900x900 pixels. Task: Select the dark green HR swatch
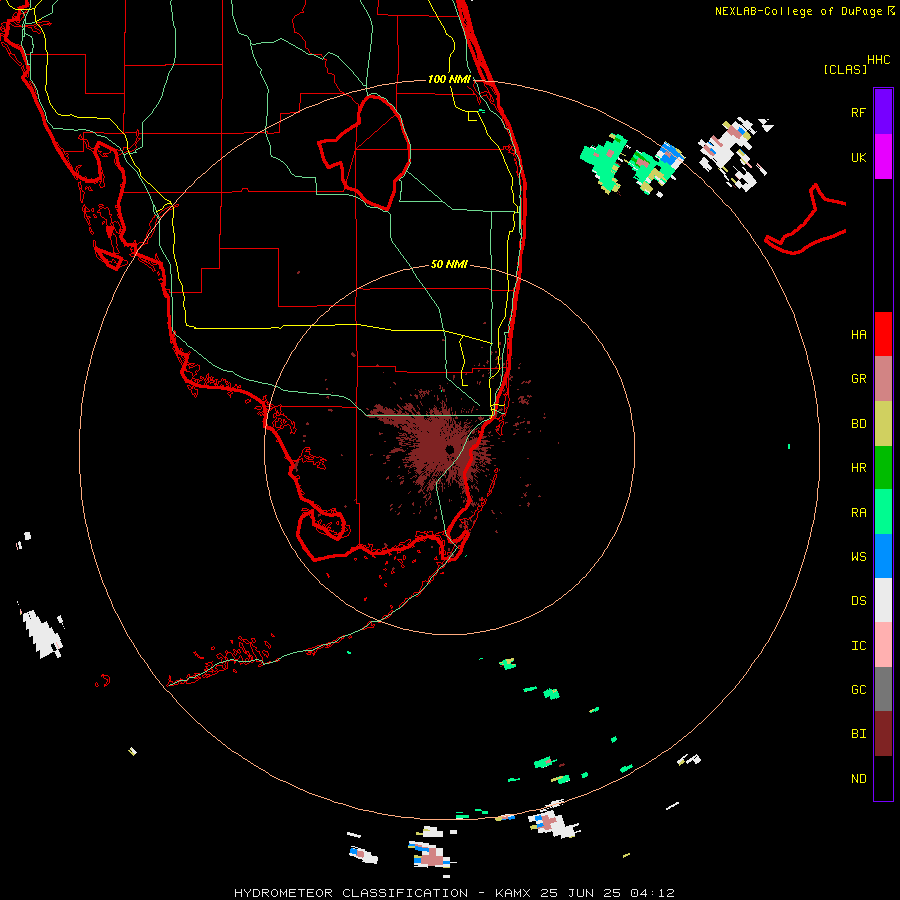point(883,468)
